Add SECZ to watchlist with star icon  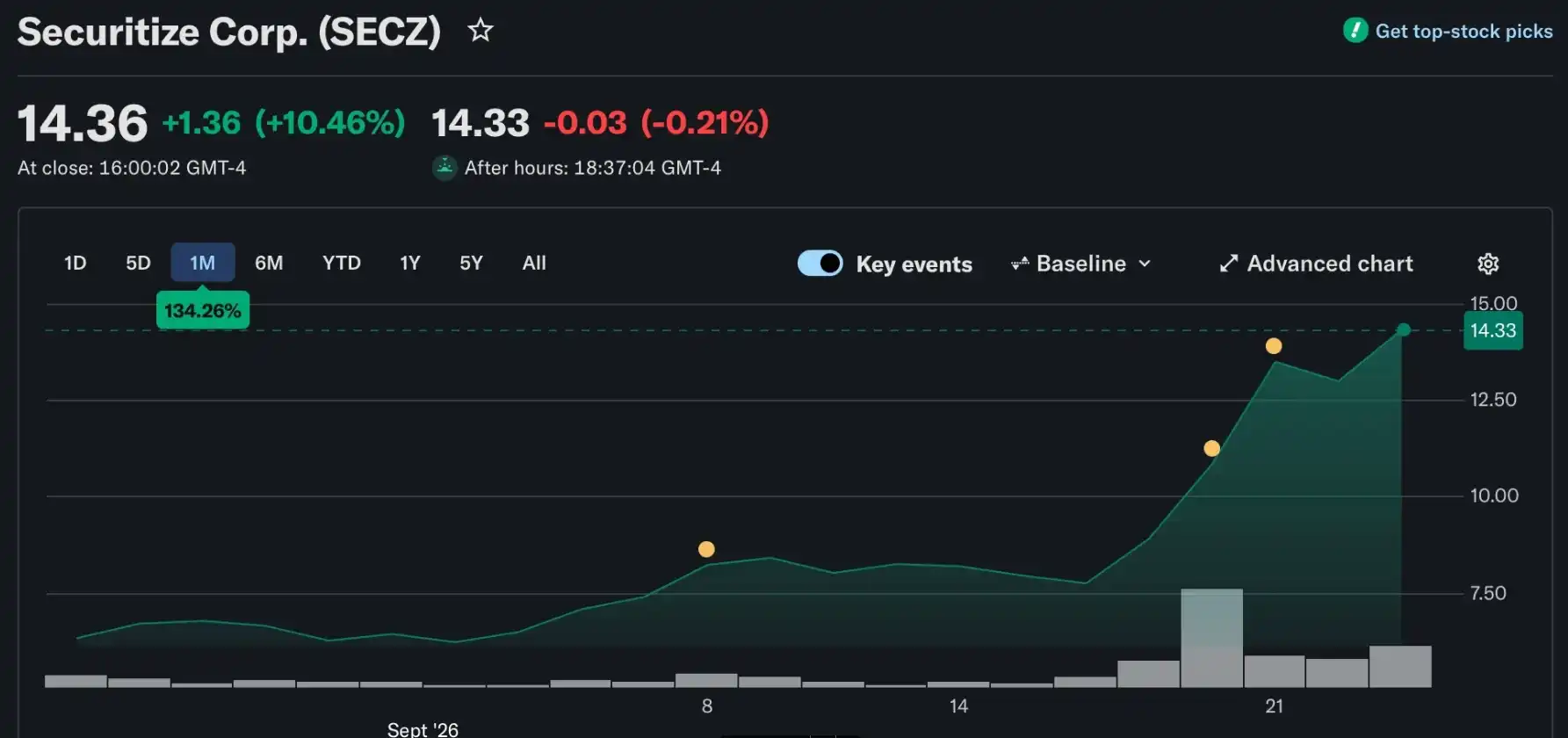coord(481,31)
